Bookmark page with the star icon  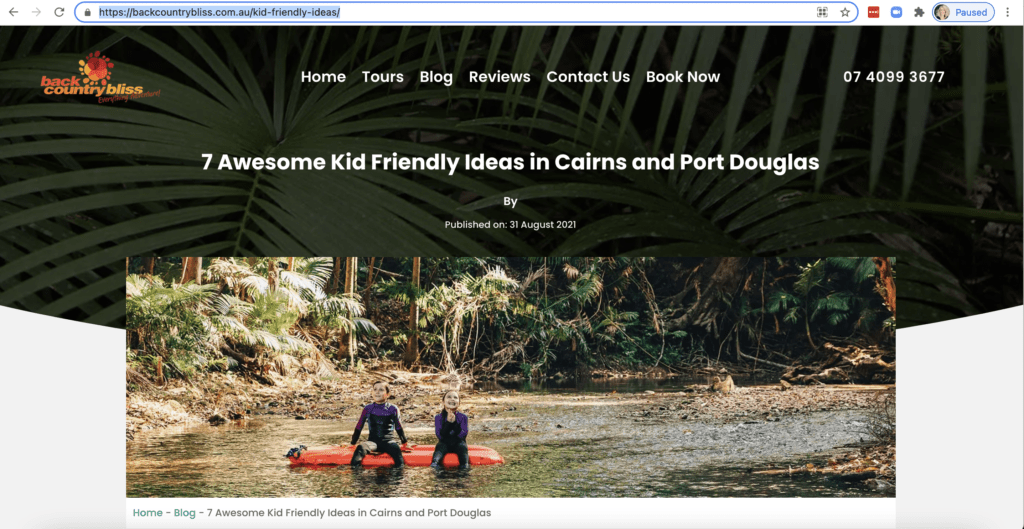coord(844,12)
